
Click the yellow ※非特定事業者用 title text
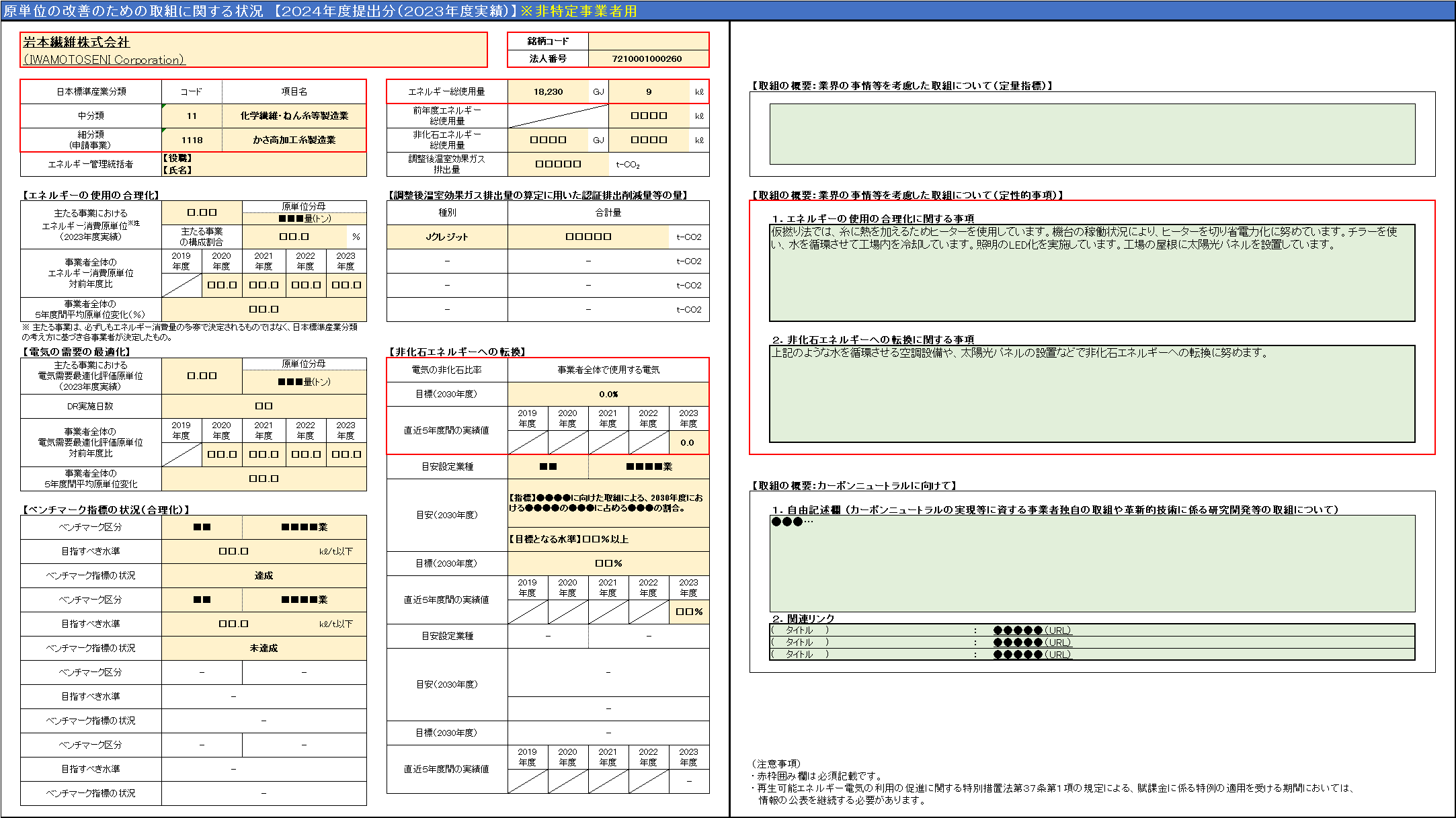pos(579,11)
